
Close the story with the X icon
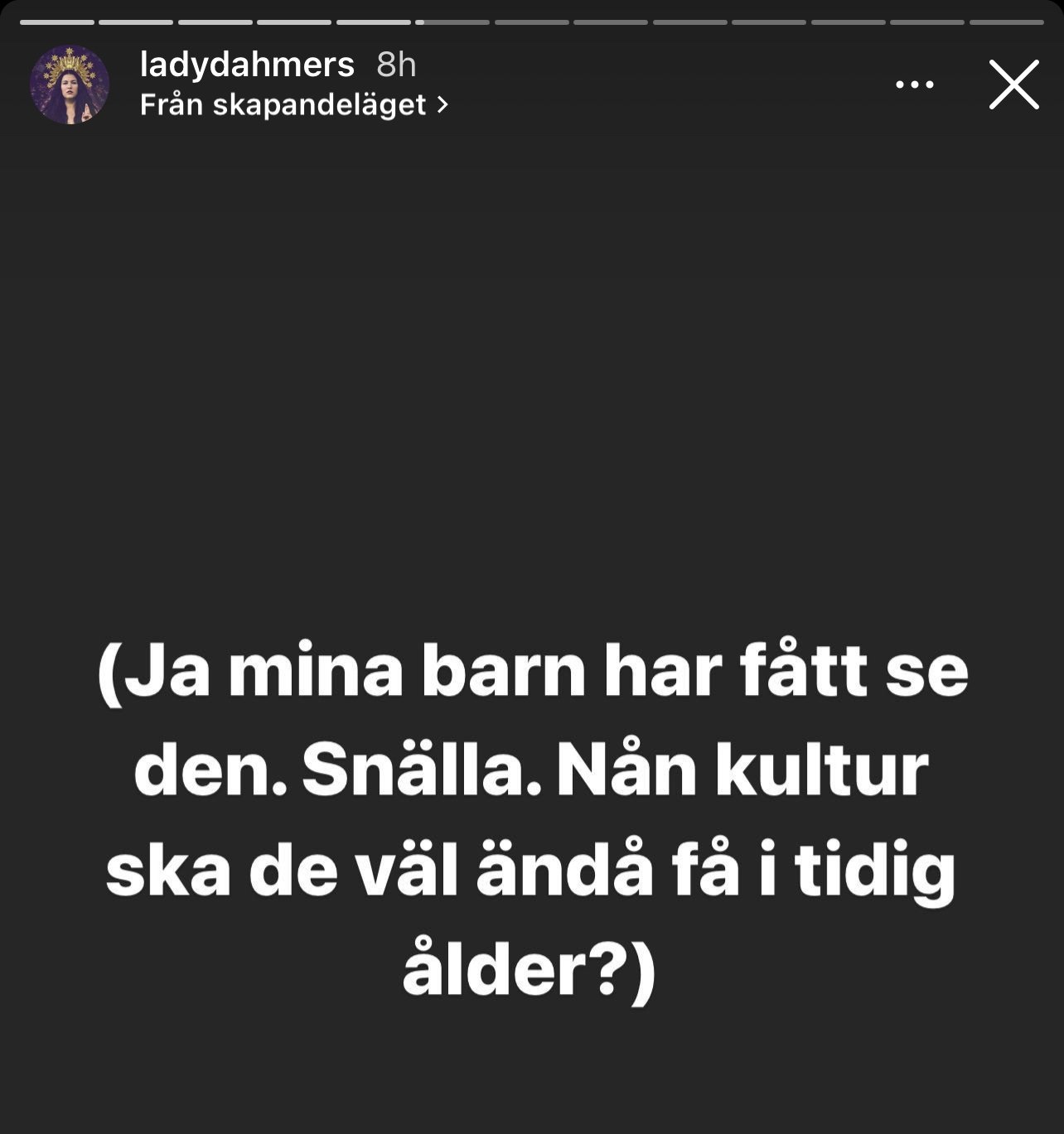click(1013, 84)
